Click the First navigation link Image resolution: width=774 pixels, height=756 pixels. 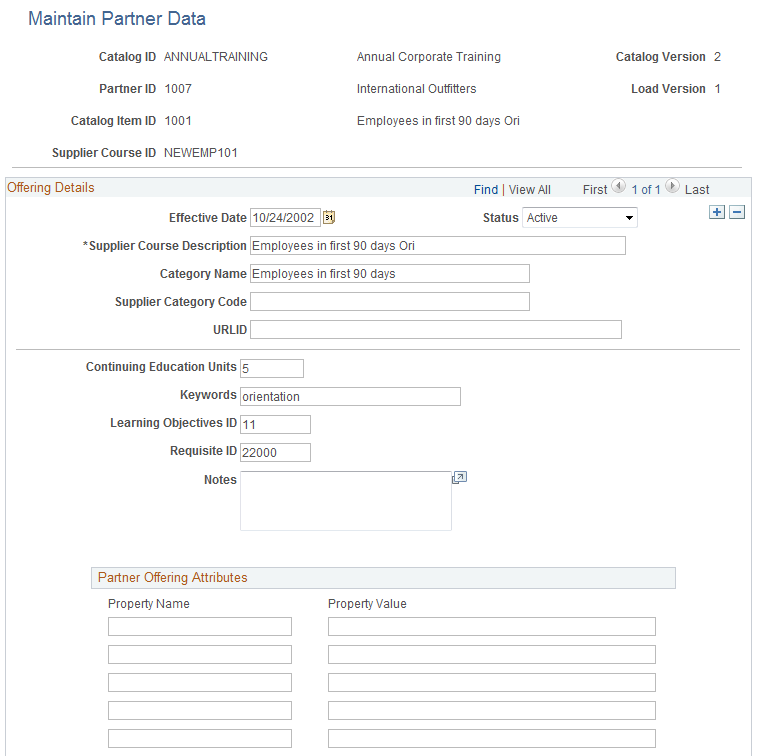[595, 189]
